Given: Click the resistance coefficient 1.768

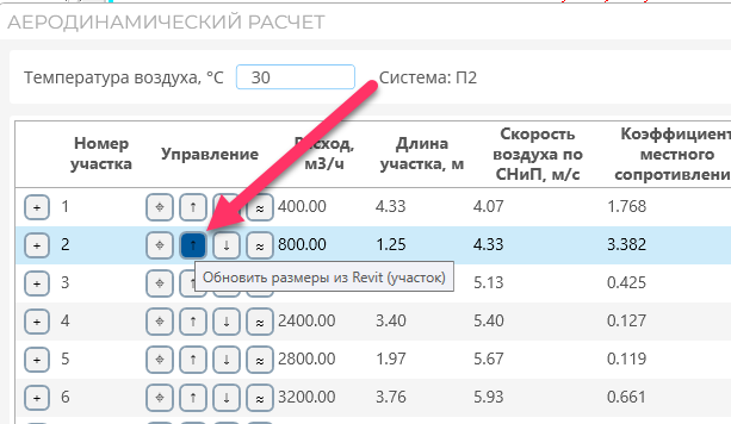Looking at the screenshot, I should 627,206.
